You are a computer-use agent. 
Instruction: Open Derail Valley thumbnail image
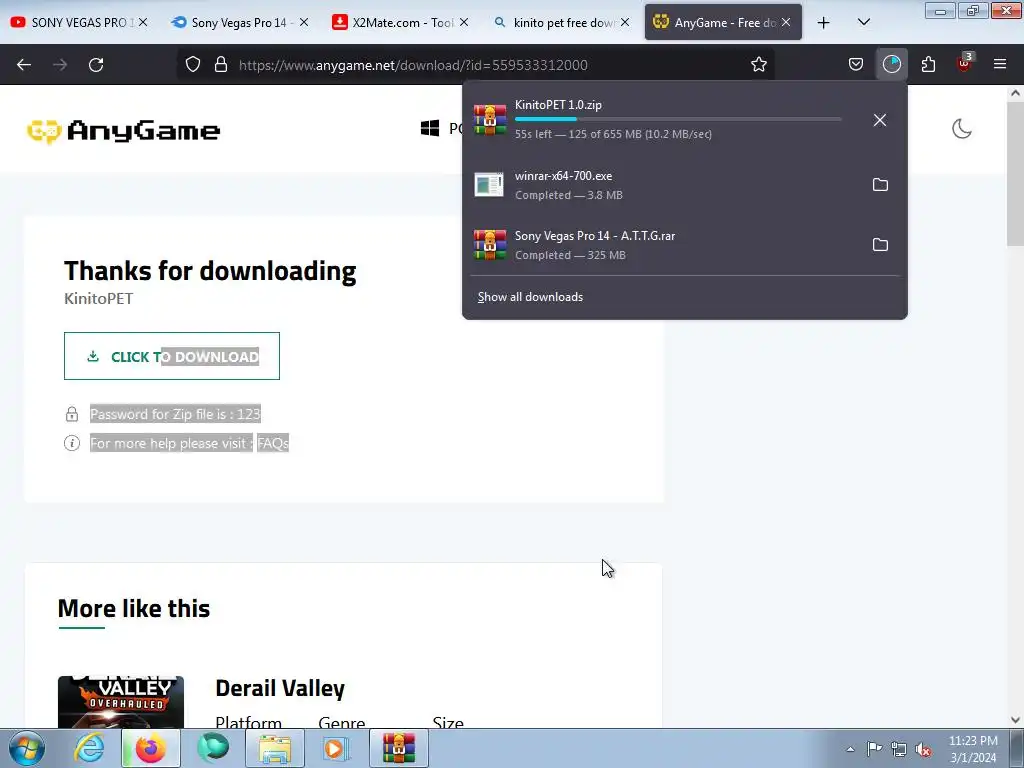pyautogui.click(x=121, y=702)
